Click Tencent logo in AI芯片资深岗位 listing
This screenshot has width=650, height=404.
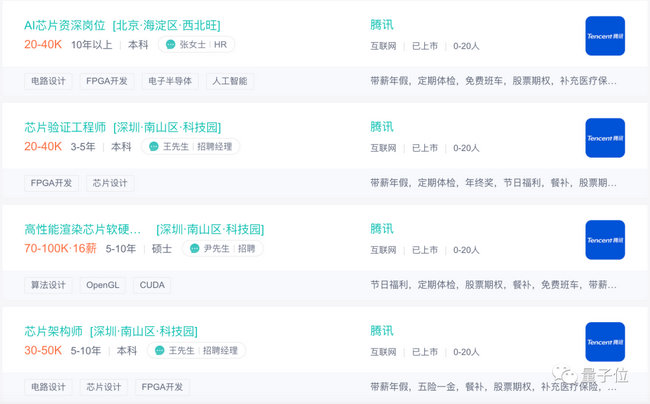pyautogui.click(x=605, y=36)
